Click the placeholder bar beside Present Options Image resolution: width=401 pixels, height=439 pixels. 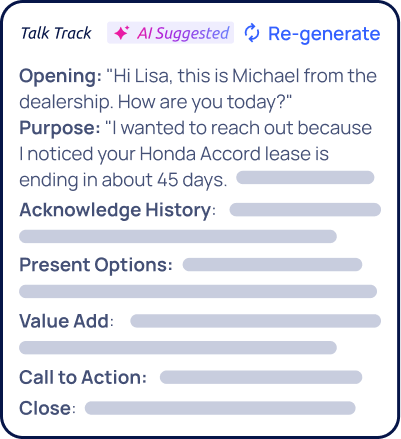[x=272, y=265]
